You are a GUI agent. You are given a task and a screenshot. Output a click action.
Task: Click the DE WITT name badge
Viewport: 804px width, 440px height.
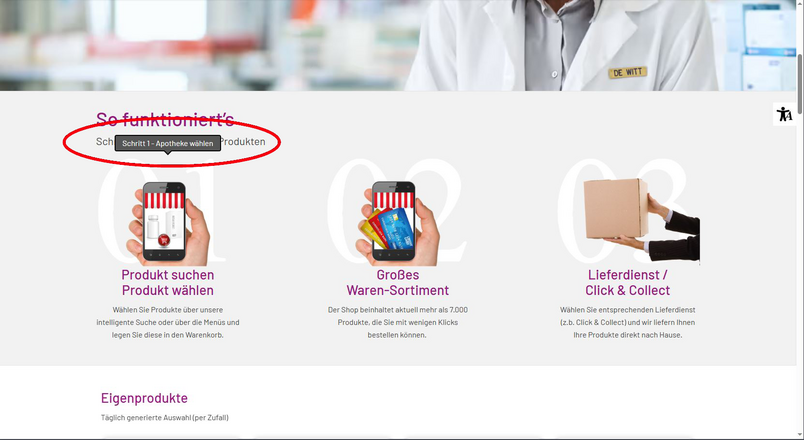coord(628,72)
